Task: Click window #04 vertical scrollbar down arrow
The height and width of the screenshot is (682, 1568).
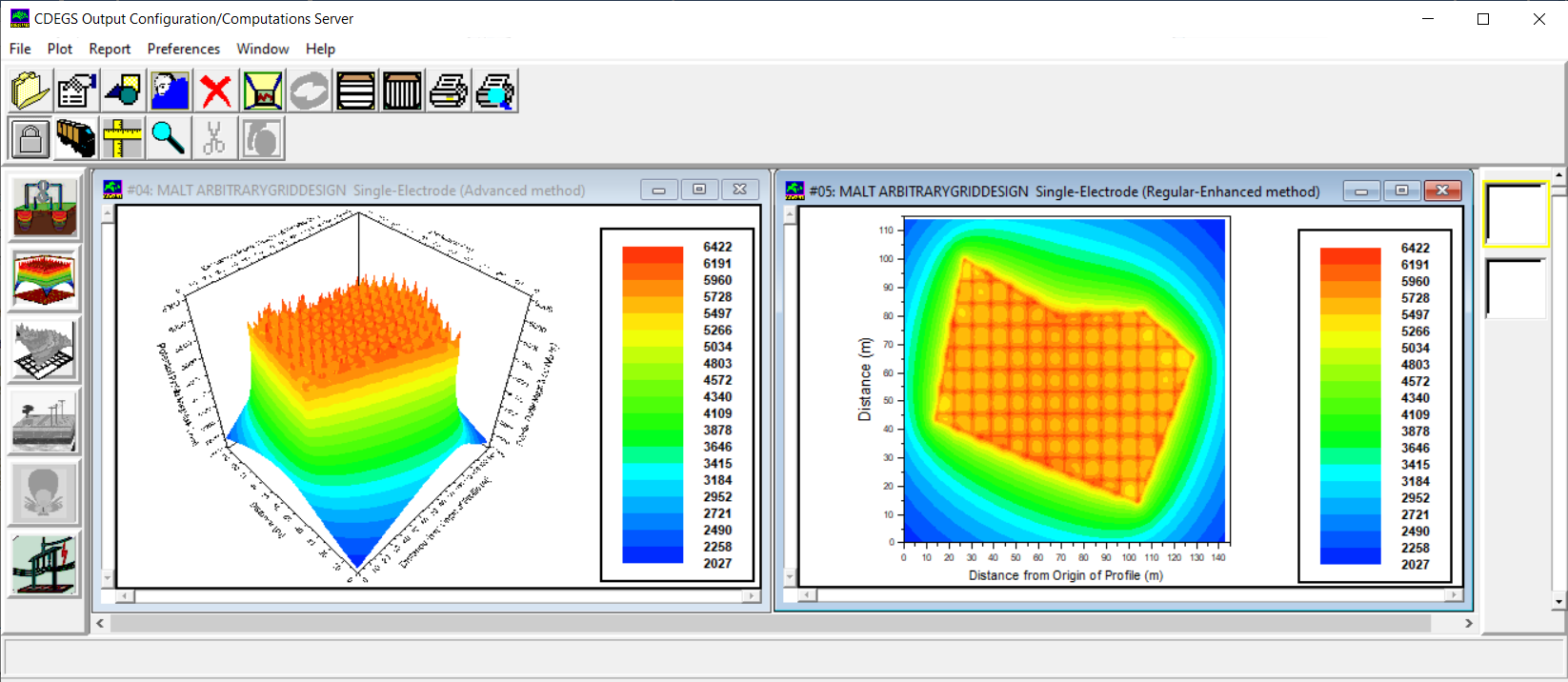Action: (108, 578)
